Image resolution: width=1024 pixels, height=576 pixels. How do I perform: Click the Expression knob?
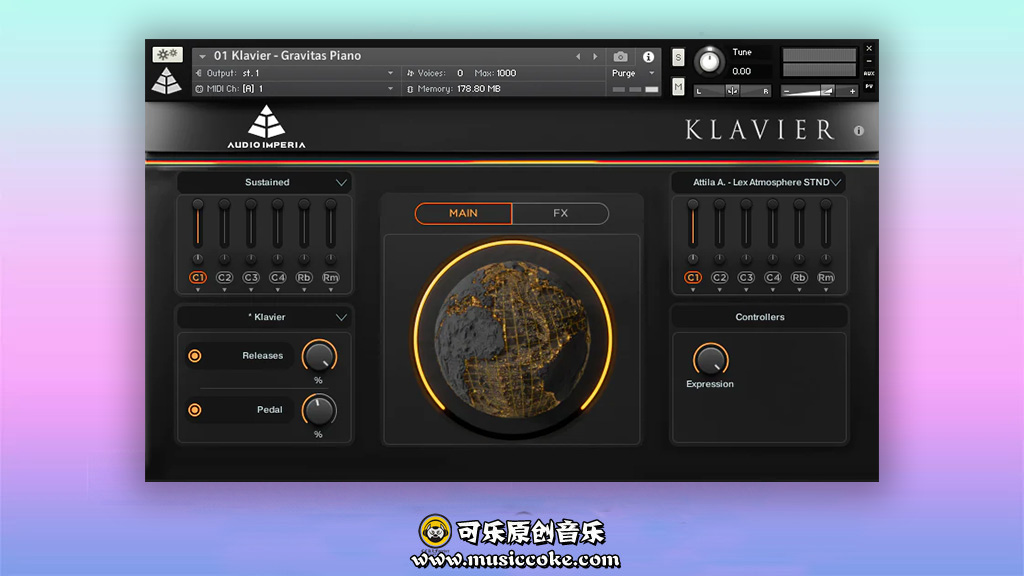pos(710,359)
